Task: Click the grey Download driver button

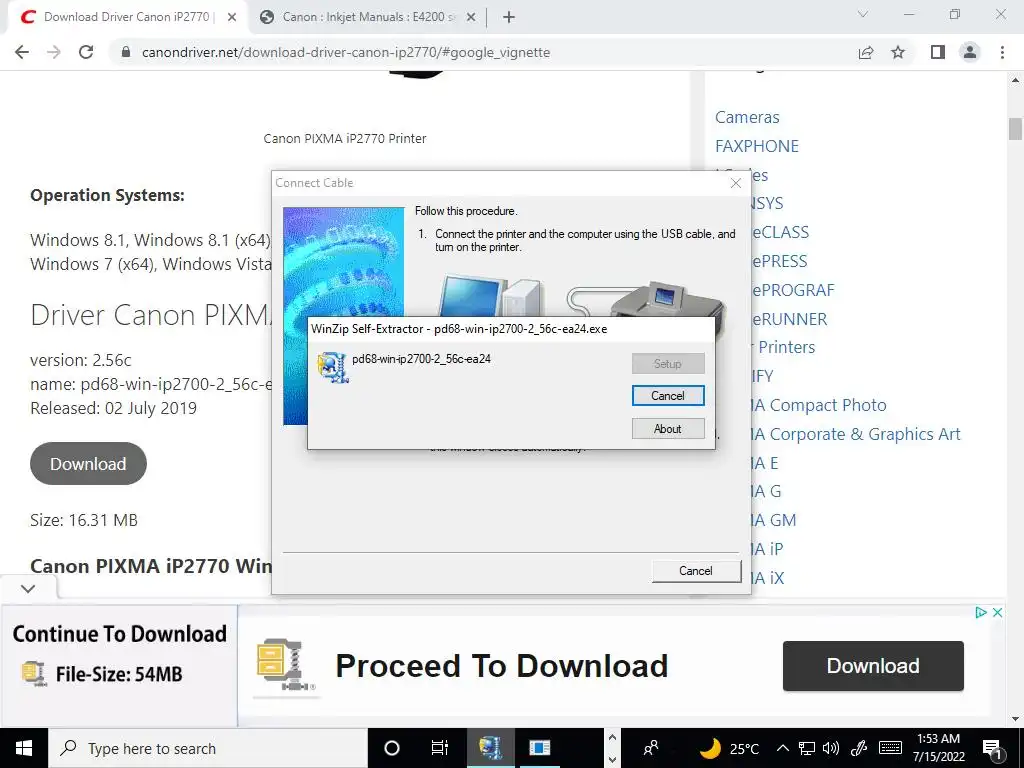Action: pos(88,464)
